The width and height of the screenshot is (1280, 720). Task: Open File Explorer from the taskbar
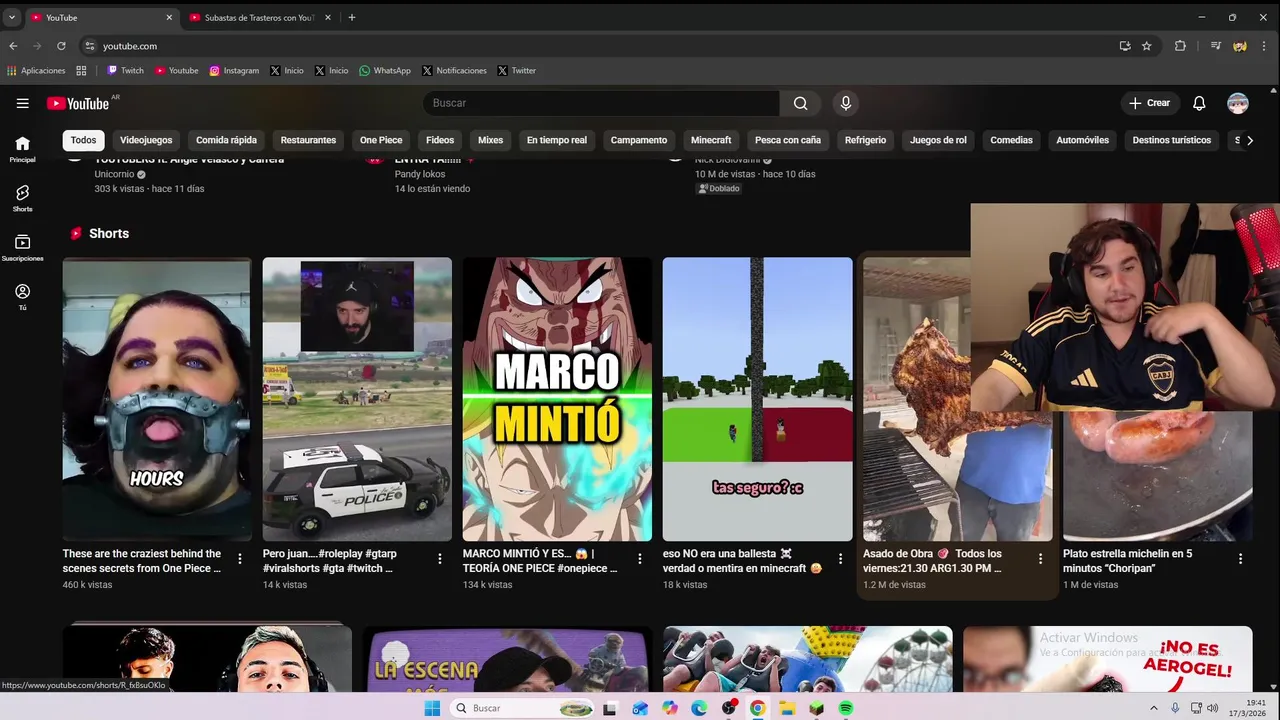(x=787, y=708)
